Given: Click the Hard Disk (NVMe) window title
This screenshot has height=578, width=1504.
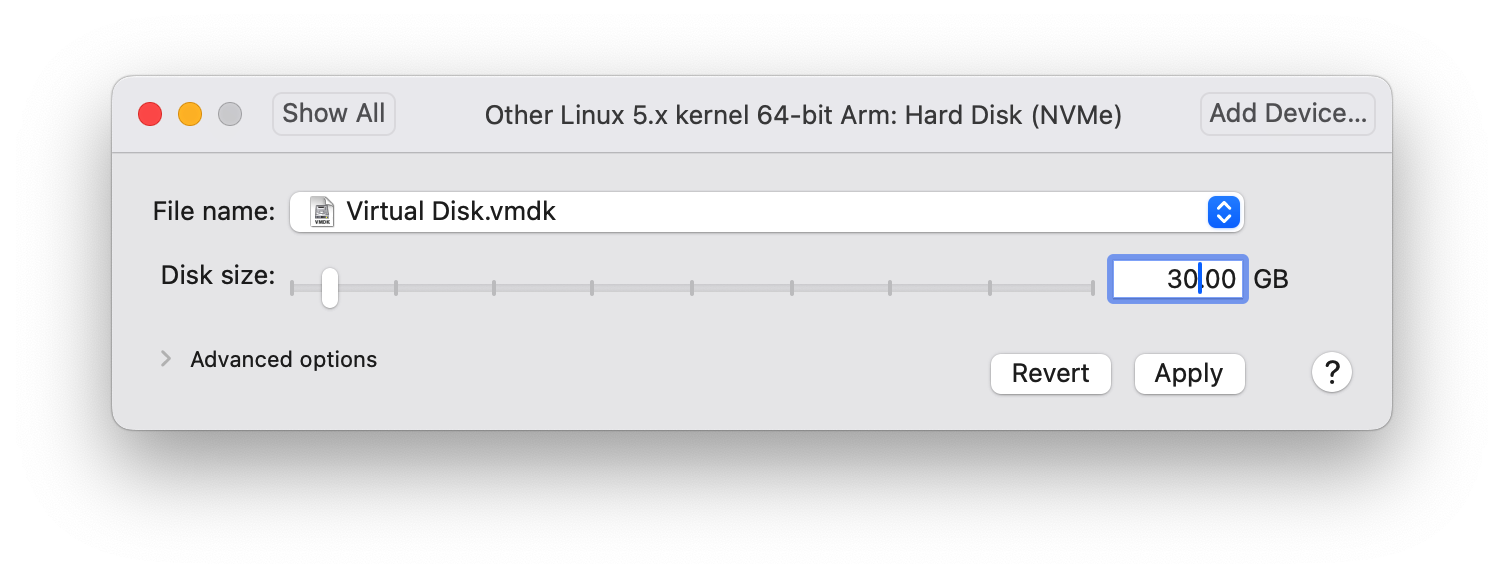Looking at the screenshot, I should 1013,116.
